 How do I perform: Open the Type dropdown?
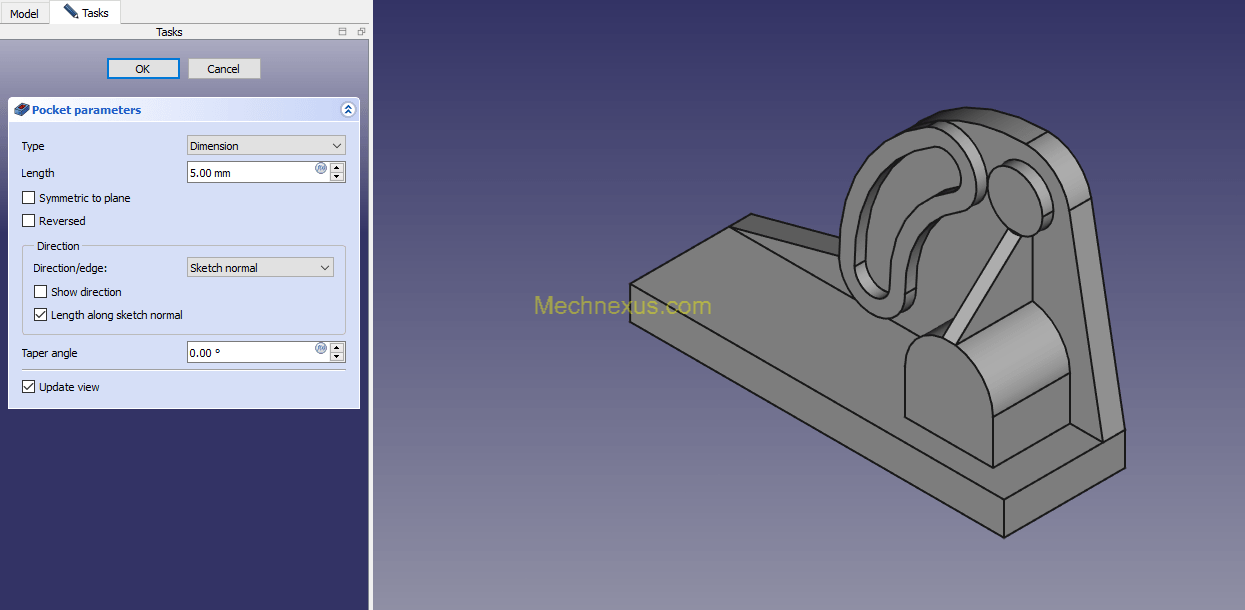(x=266, y=146)
